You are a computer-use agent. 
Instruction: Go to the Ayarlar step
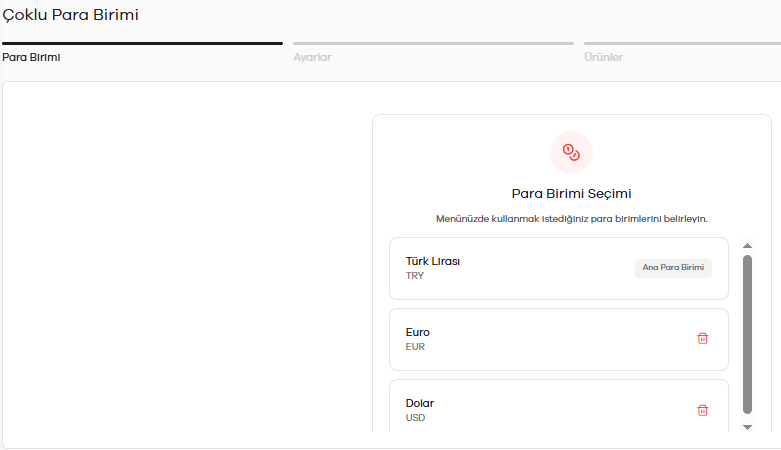[x=312, y=57]
